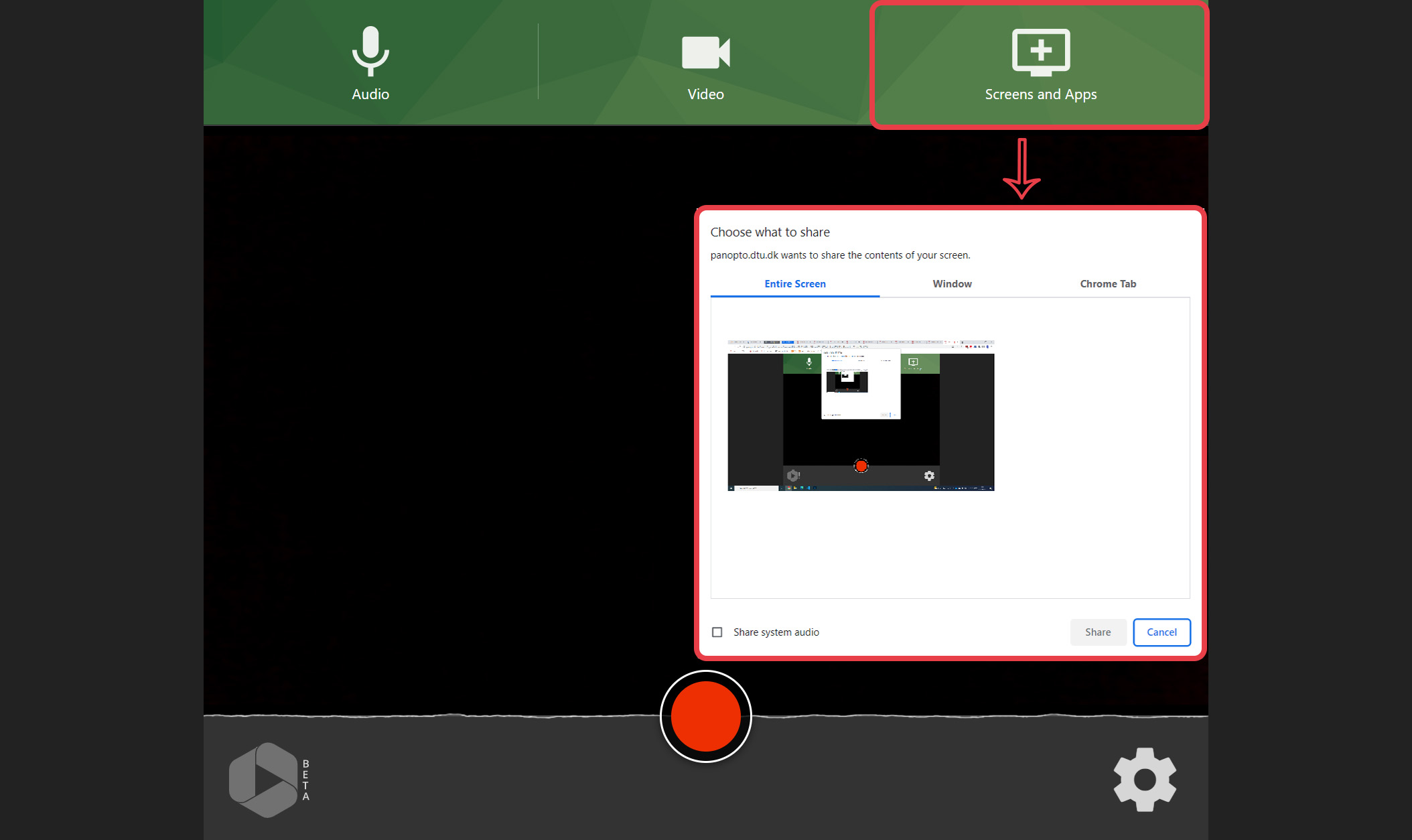Click the 'Choose what to share' dialog title
This screenshot has width=1412, height=840.
[770, 232]
